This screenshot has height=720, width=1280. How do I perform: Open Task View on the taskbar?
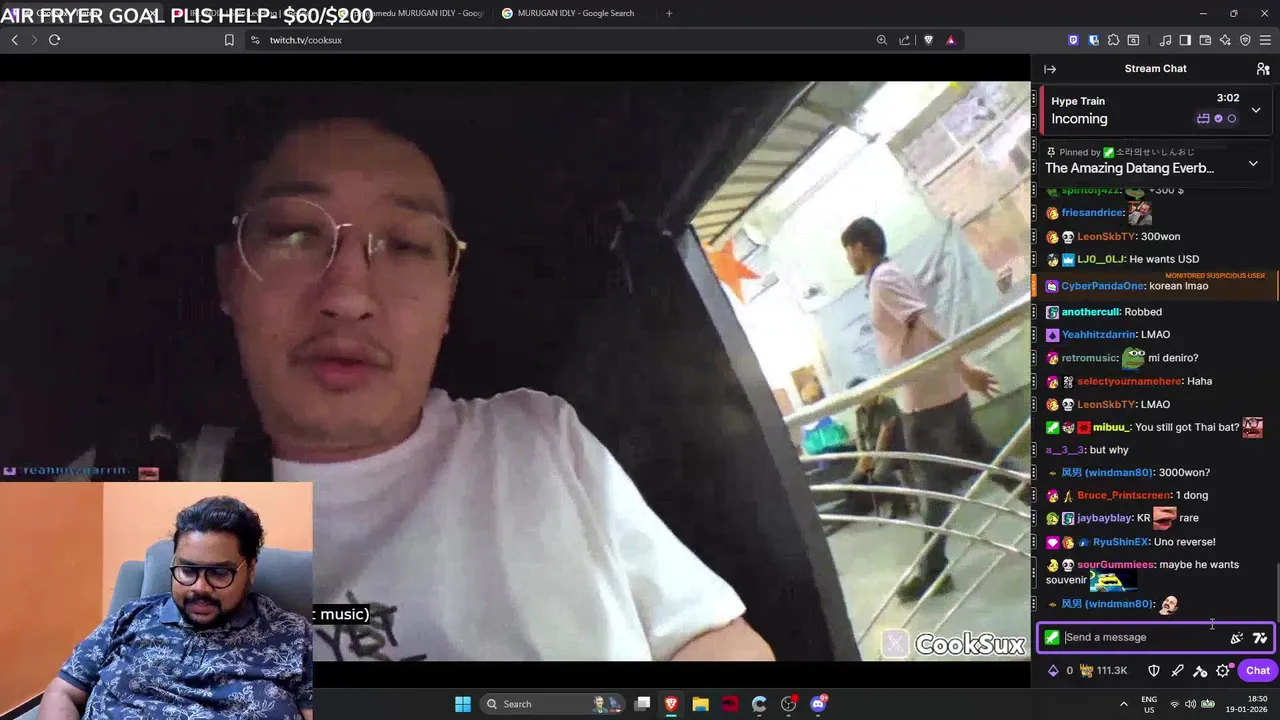click(643, 704)
